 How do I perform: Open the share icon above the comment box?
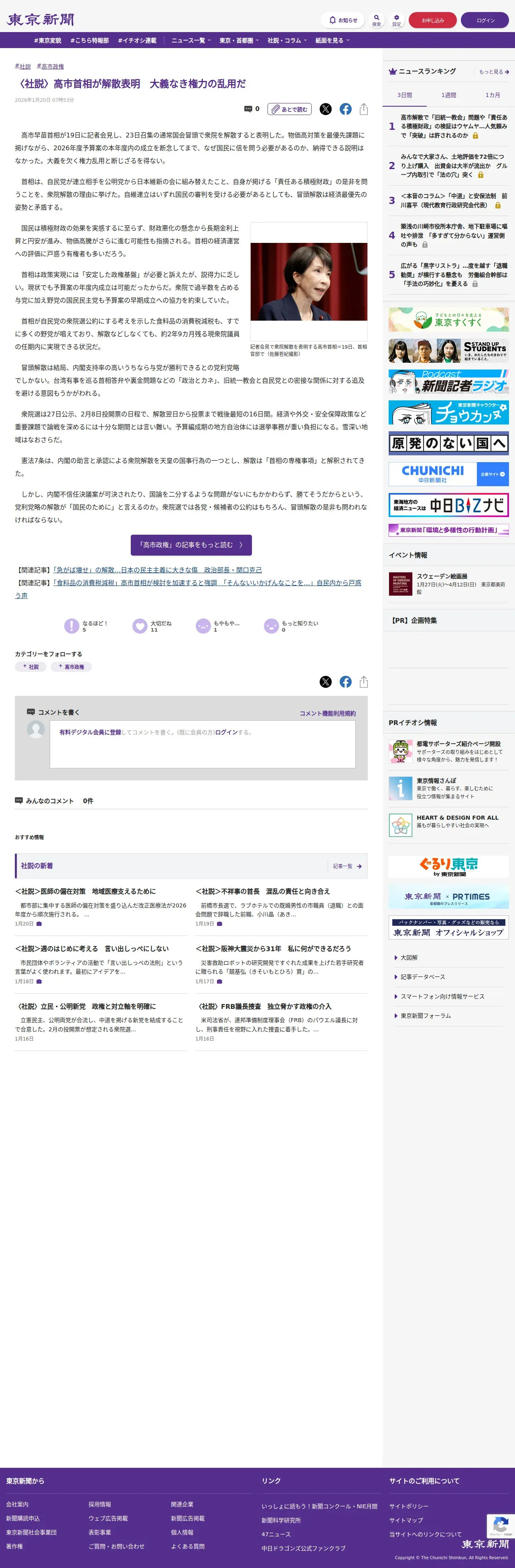click(x=364, y=682)
